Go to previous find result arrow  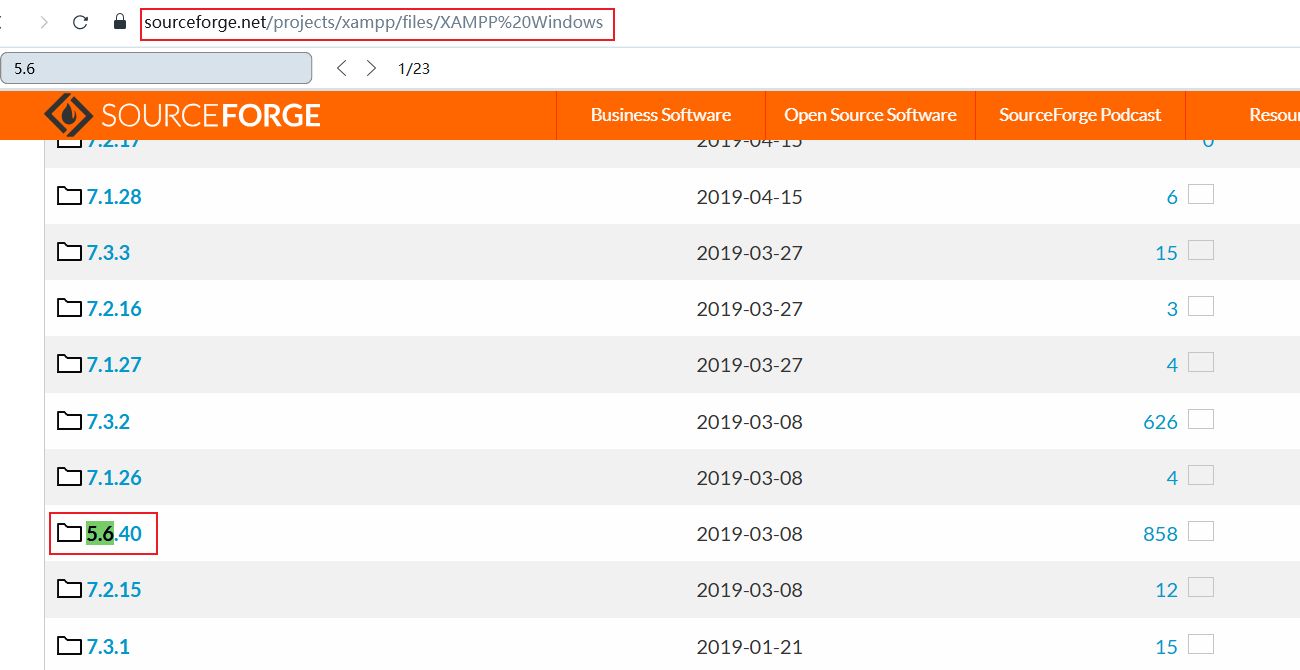tap(342, 68)
